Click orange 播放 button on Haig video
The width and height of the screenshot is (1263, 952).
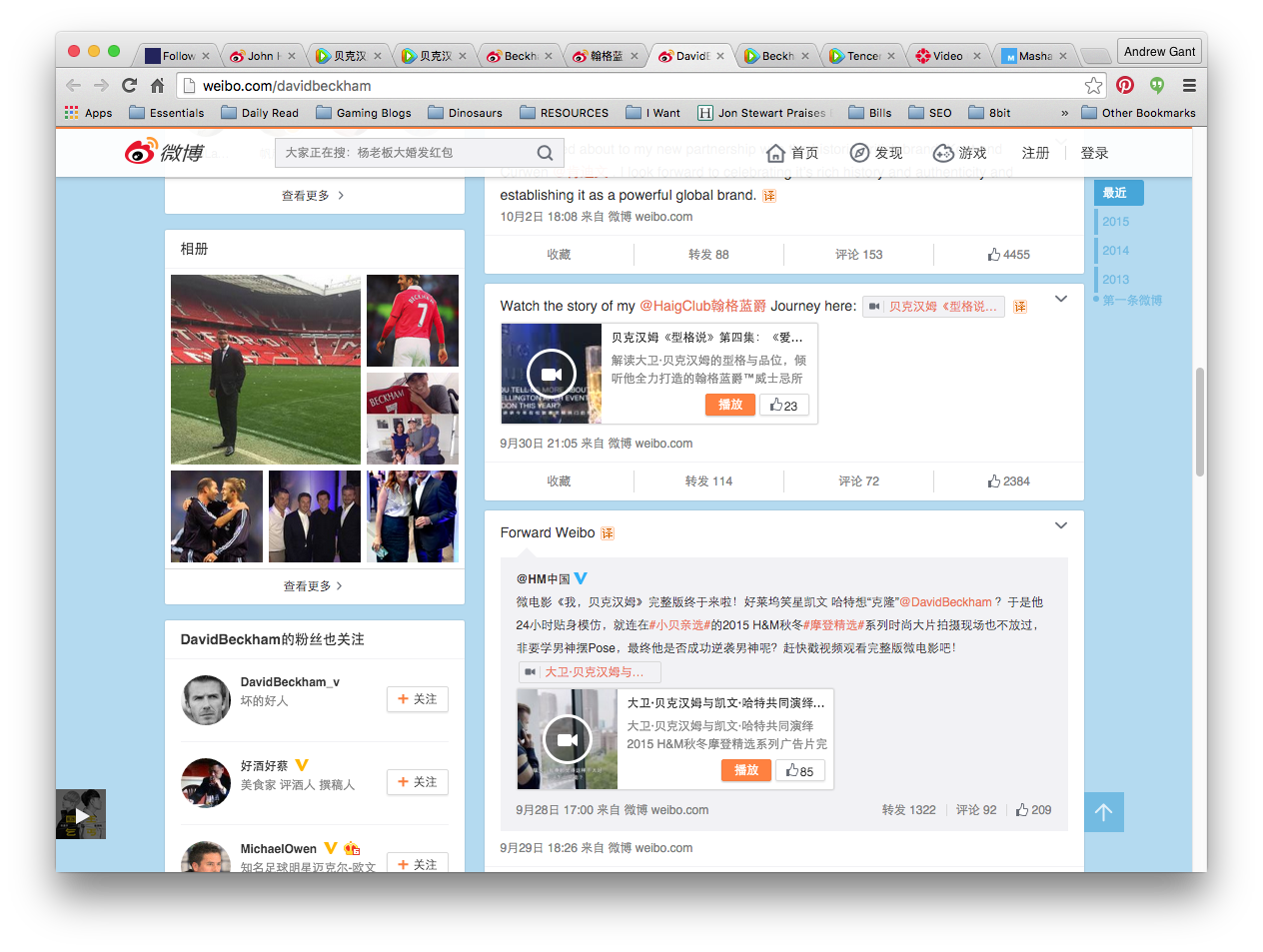pyautogui.click(x=730, y=405)
